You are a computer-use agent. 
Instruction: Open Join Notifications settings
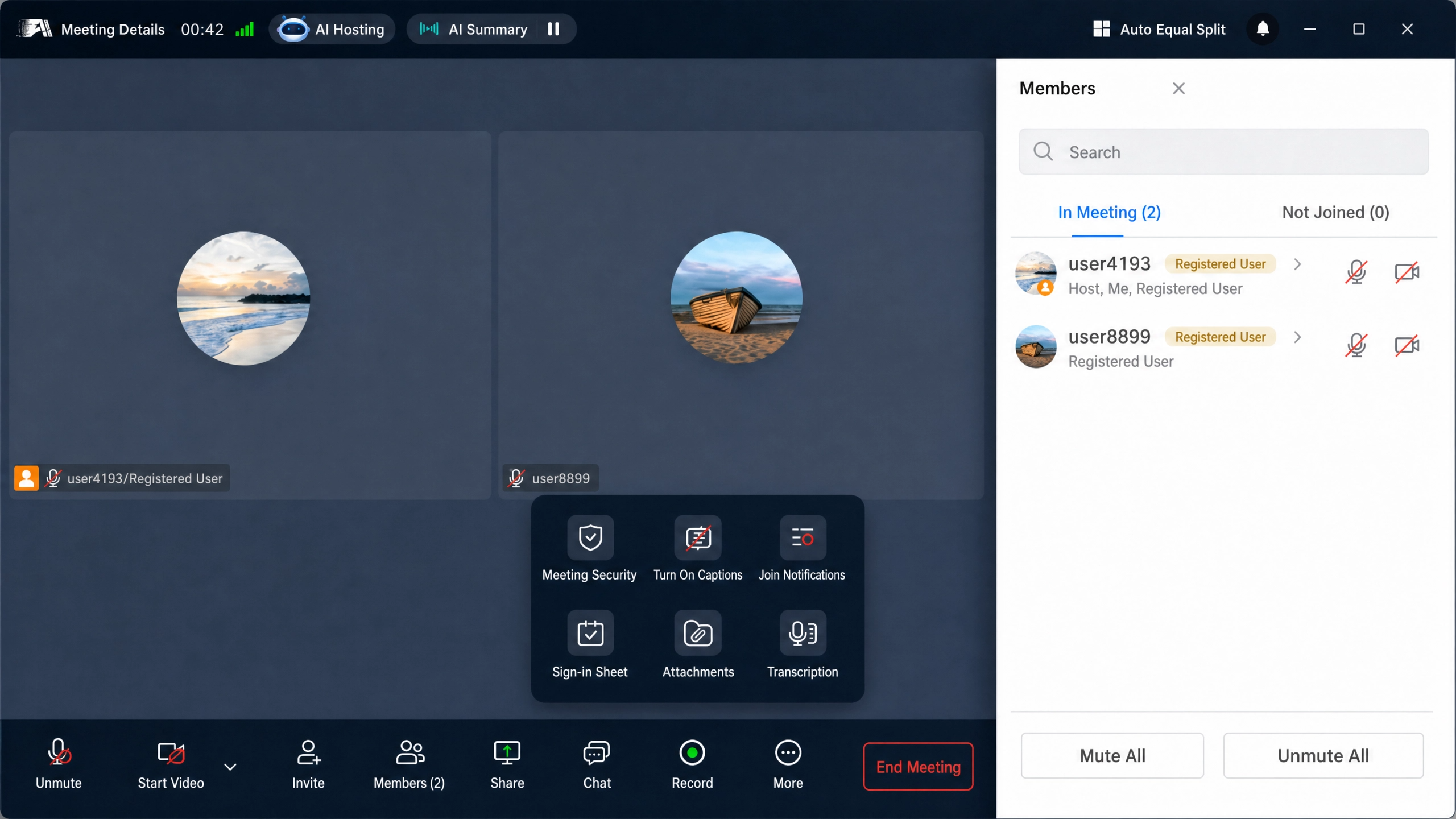(x=802, y=548)
